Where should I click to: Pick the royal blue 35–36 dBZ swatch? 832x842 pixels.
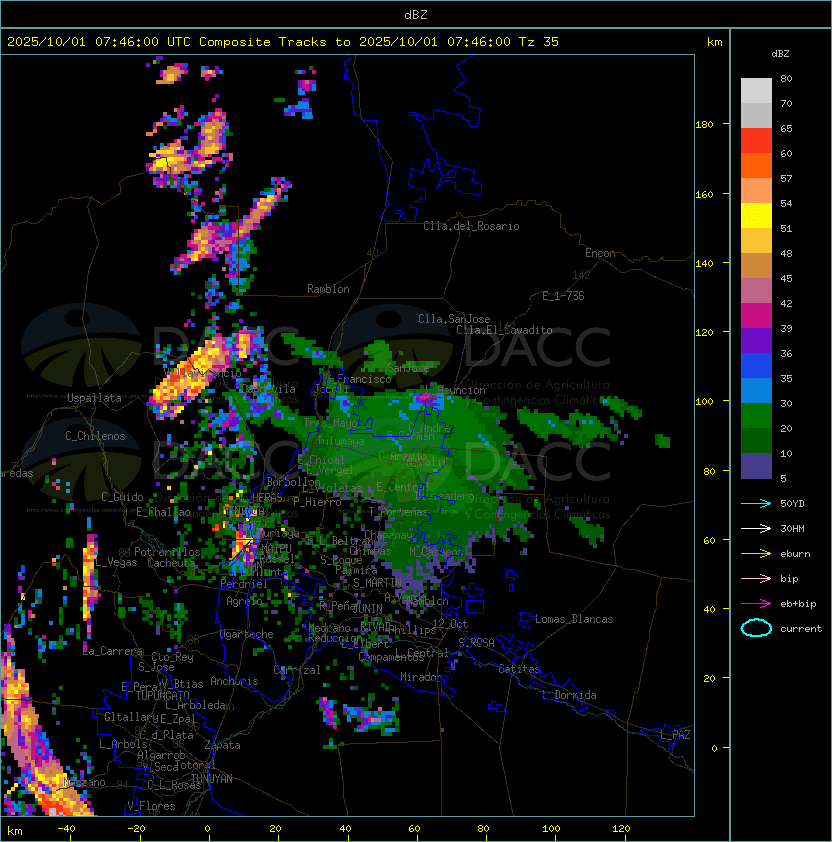(756, 366)
